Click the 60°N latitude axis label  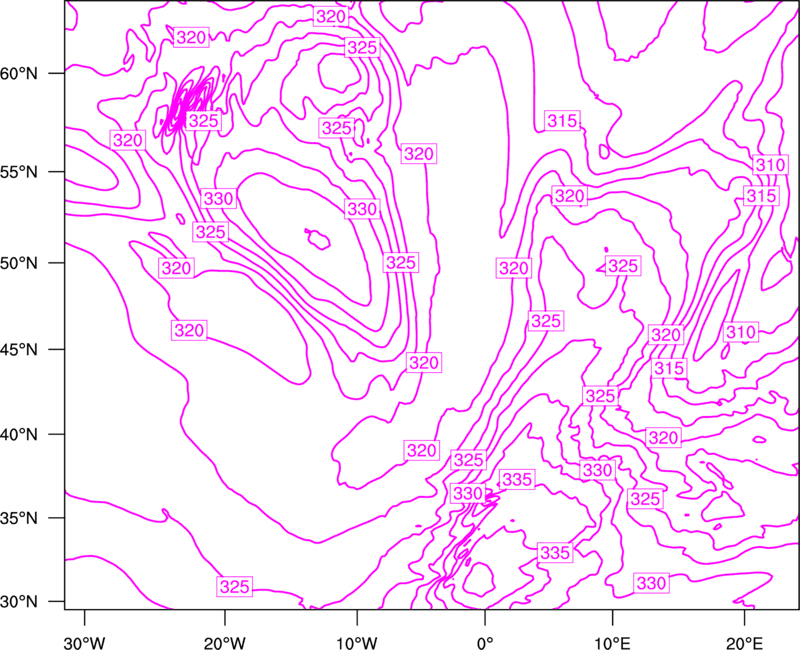coord(19,74)
